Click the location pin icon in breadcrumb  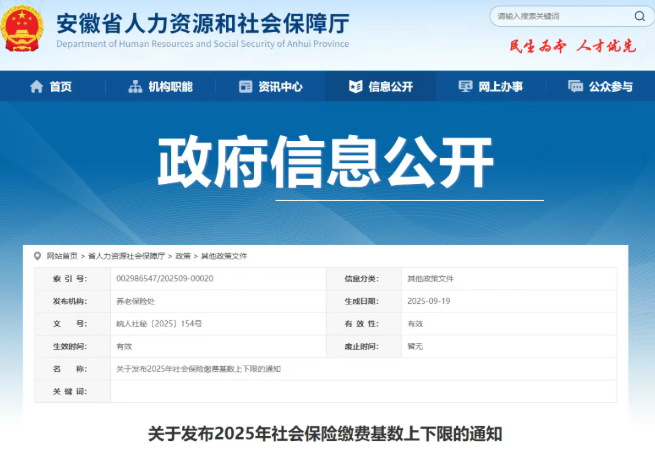(39, 256)
